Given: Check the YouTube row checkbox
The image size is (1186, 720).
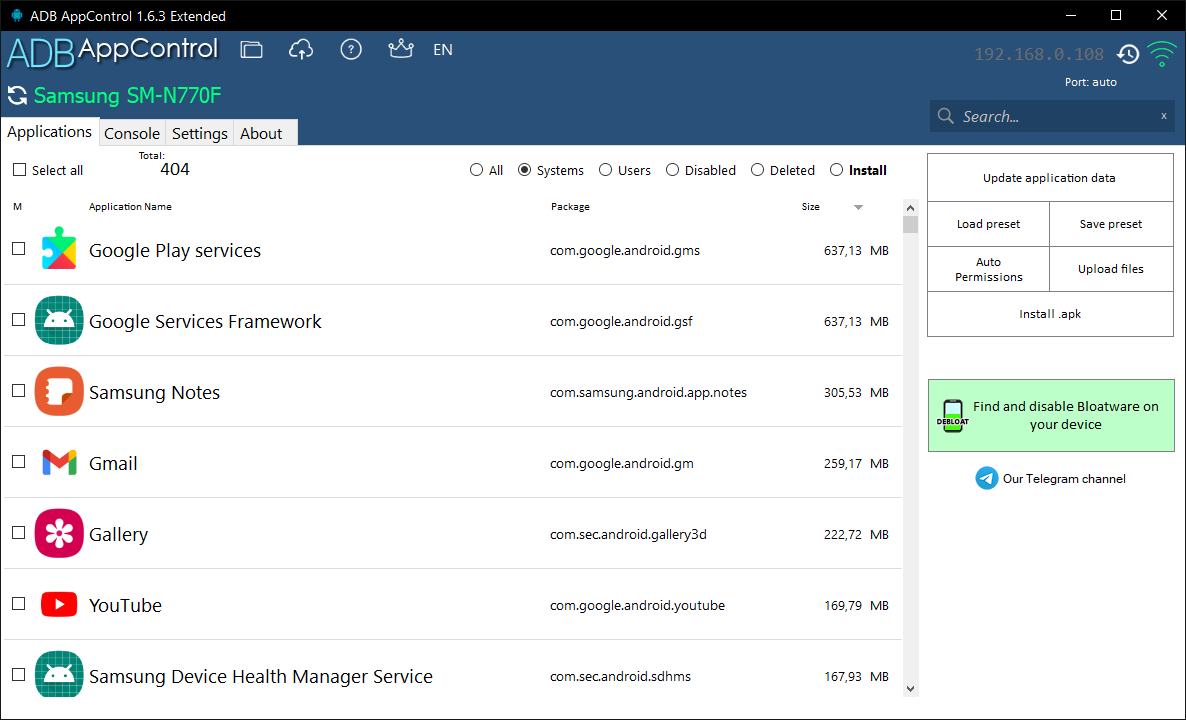Looking at the screenshot, I should click(x=19, y=604).
